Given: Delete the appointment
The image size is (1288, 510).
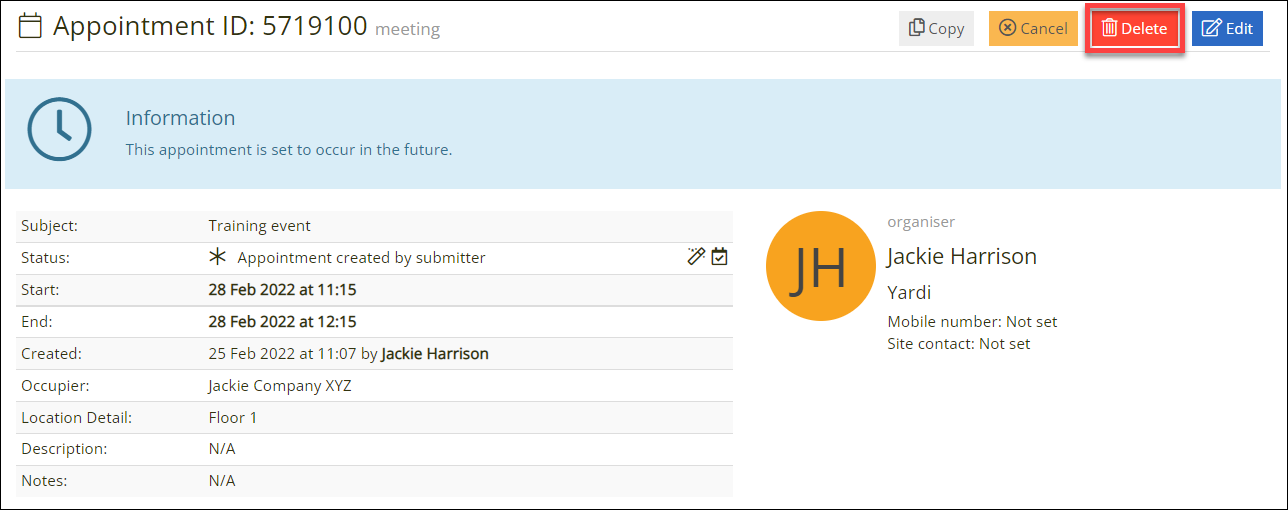Looking at the screenshot, I should (x=1135, y=28).
